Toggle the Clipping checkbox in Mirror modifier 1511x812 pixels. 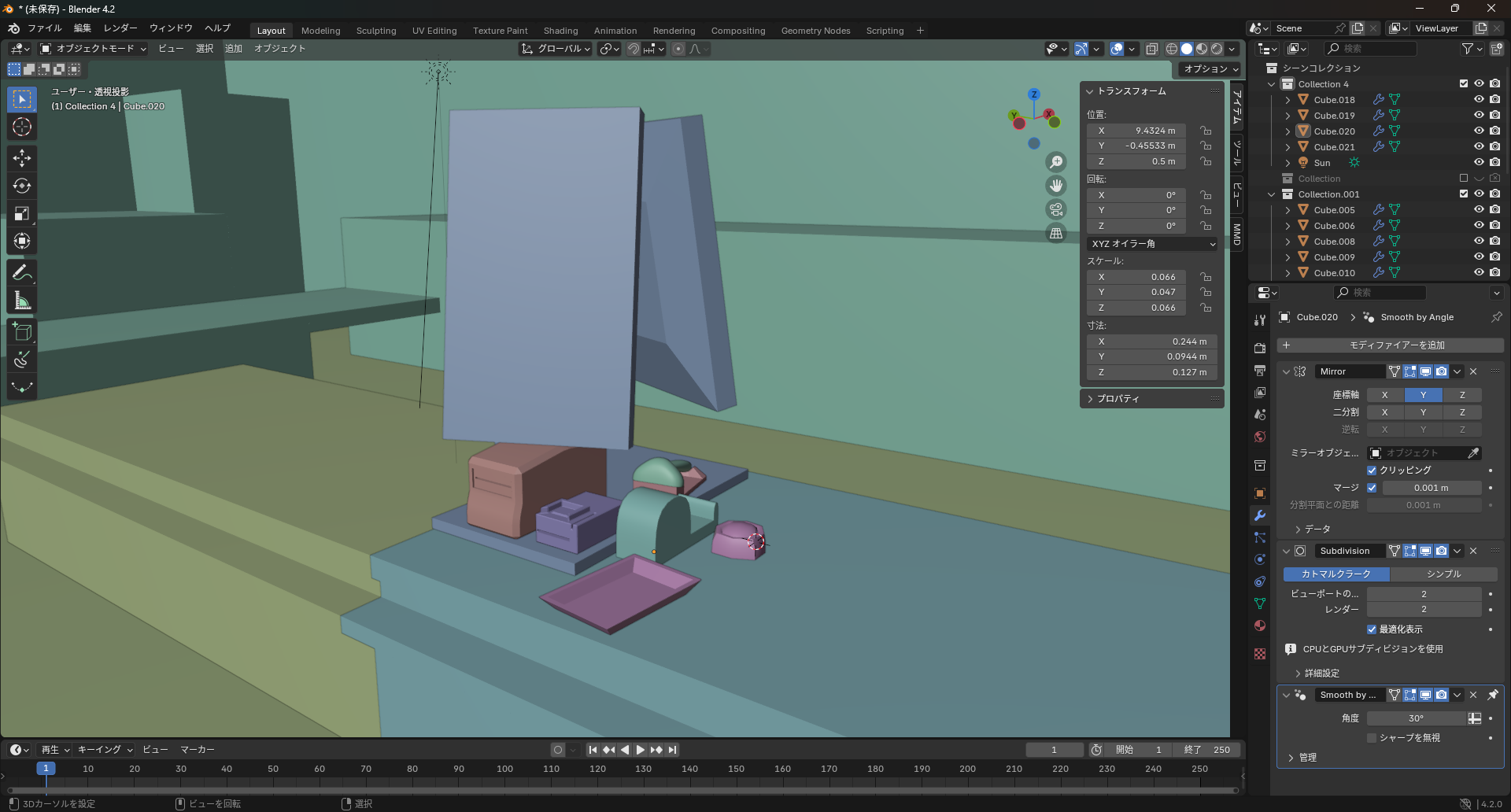click(1372, 470)
